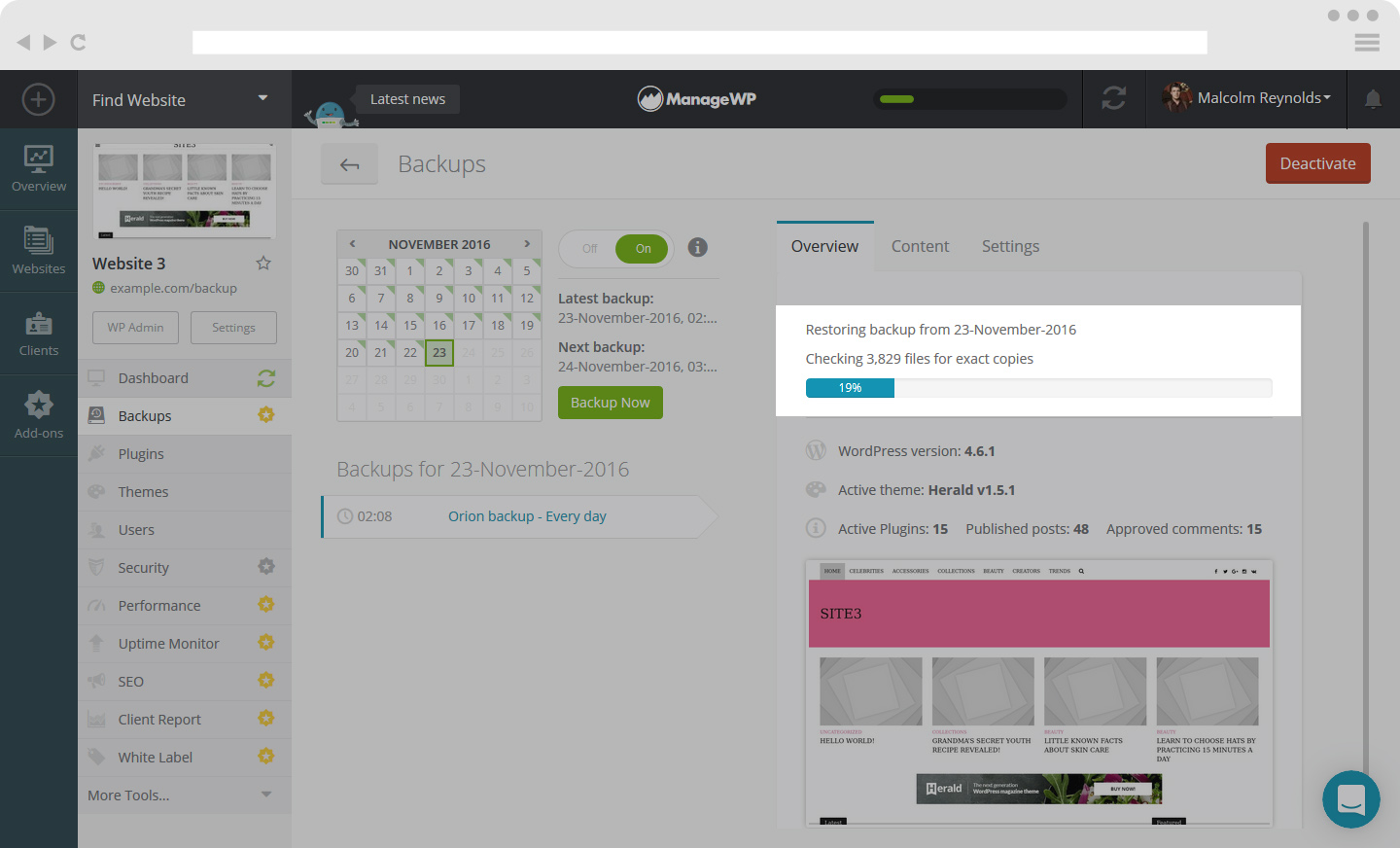This screenshot has width=1400, height=848.
Task: Select November 22 in calendar
Action: point(410,353)
